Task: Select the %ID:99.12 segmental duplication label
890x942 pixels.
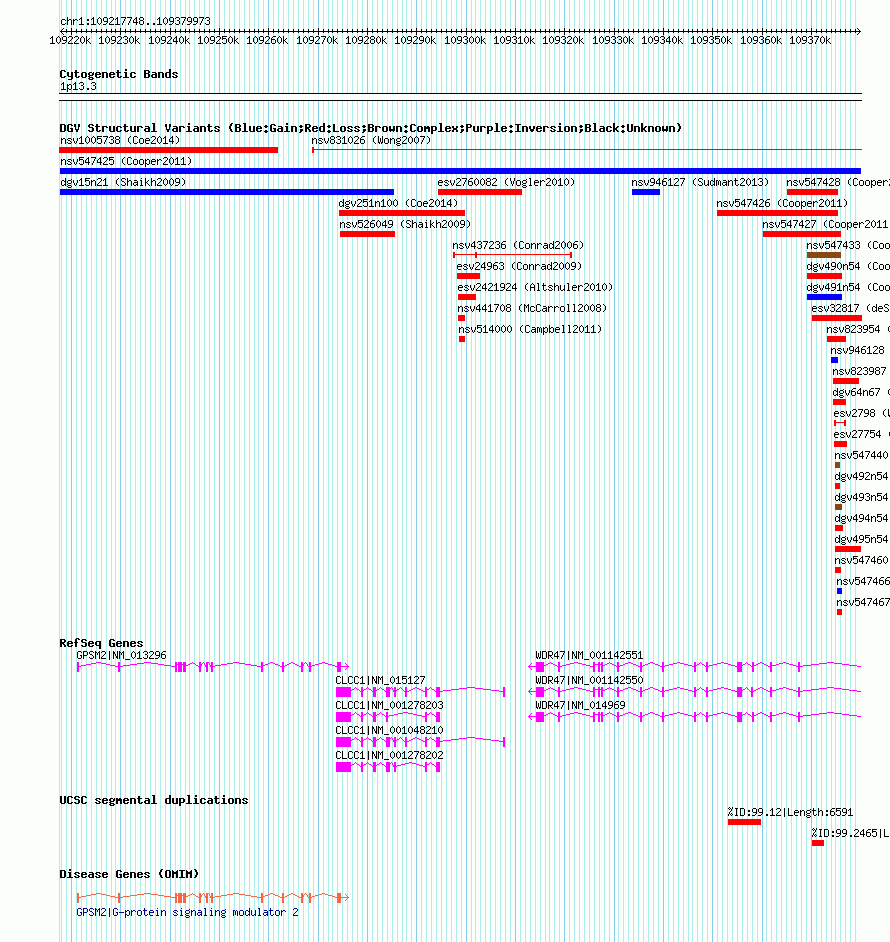Action: click(790, 812)
